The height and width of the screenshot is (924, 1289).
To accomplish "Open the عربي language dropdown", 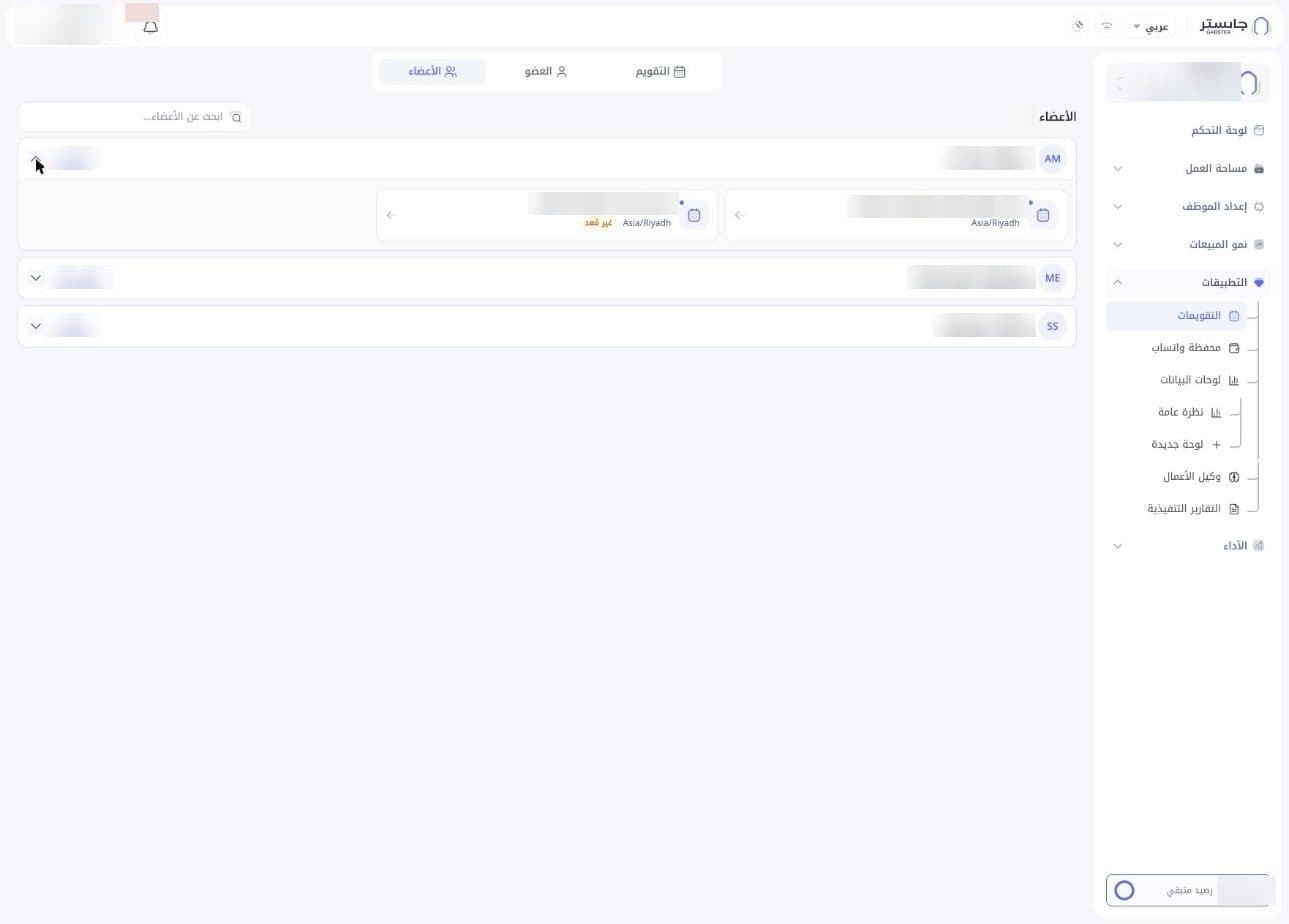I will (1150, 27).
